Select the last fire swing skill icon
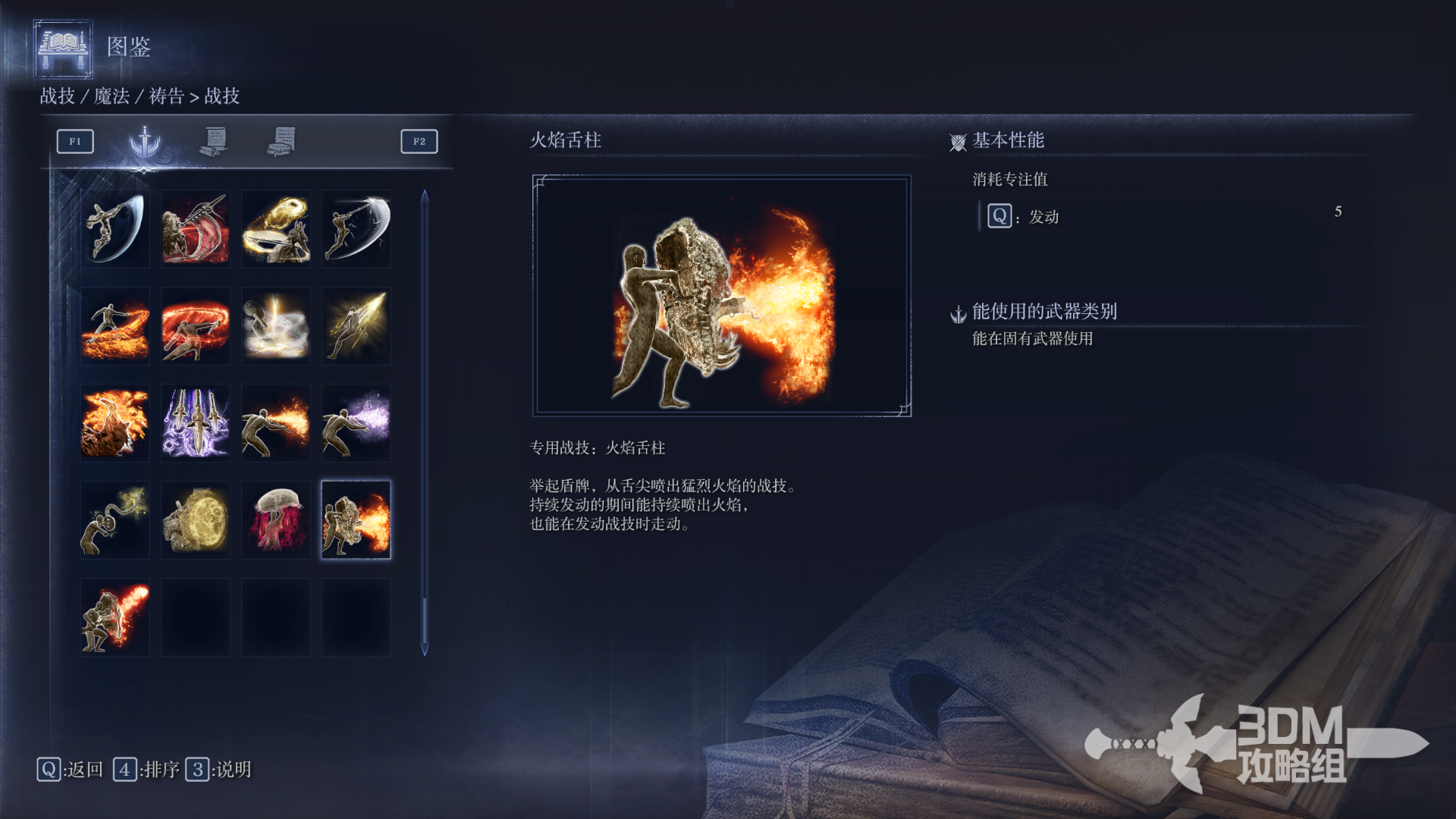1456x819 pixels. [115, 617]
